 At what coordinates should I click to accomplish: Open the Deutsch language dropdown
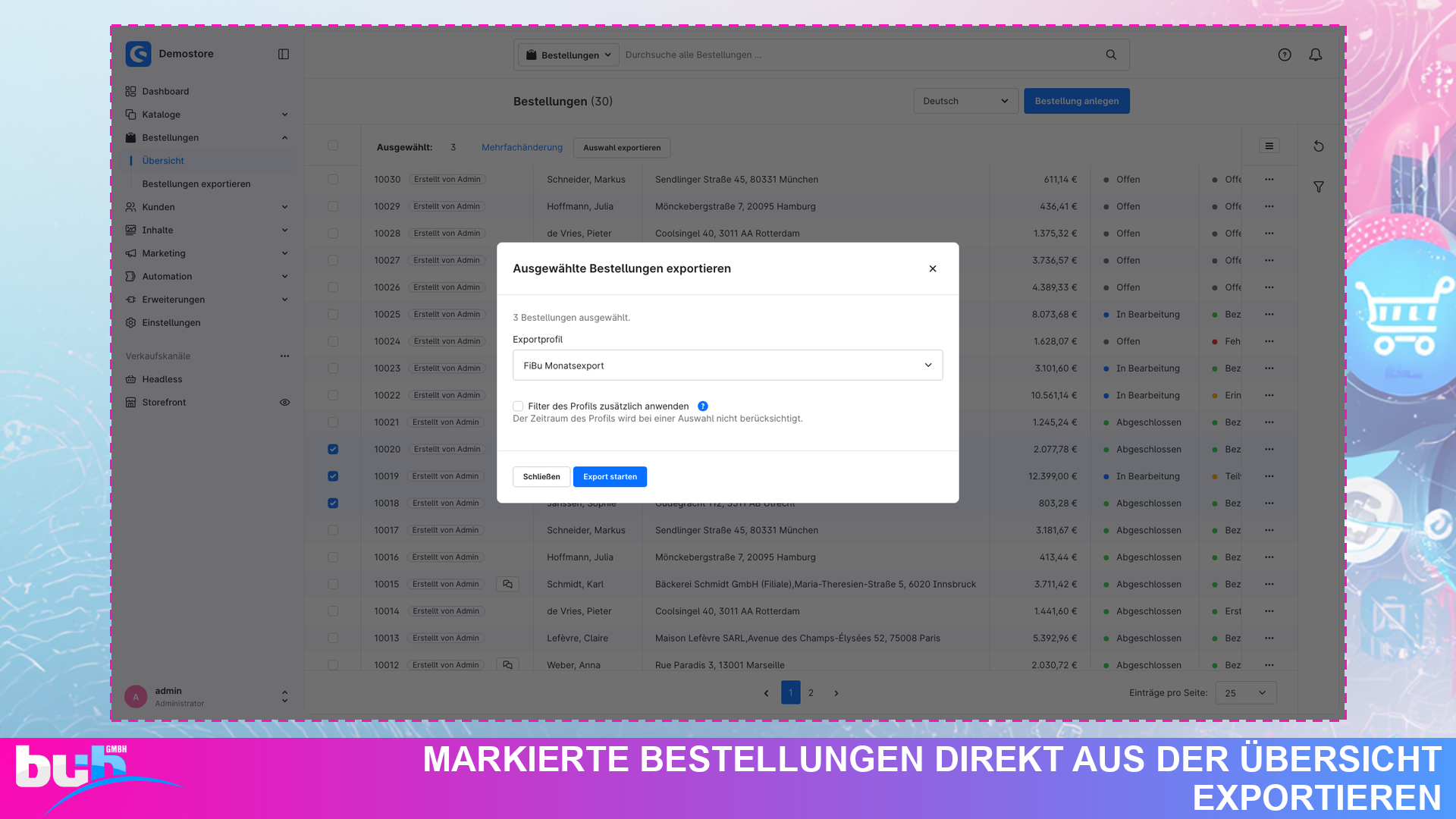pos(966,101)
